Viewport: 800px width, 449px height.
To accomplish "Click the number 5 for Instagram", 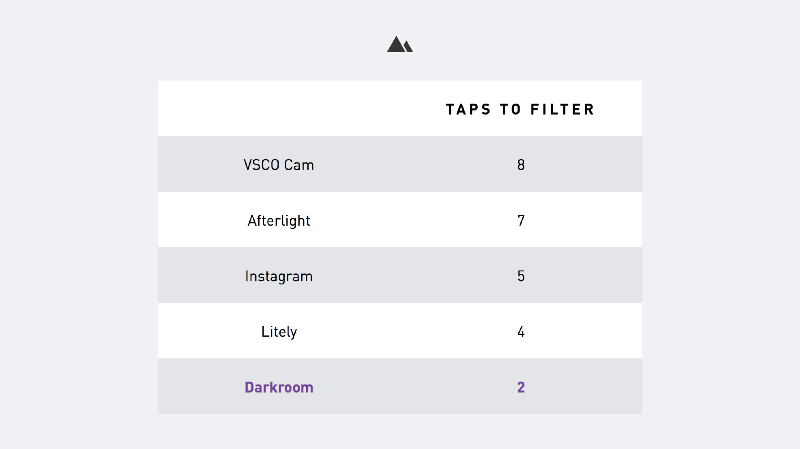I will 521,276.
